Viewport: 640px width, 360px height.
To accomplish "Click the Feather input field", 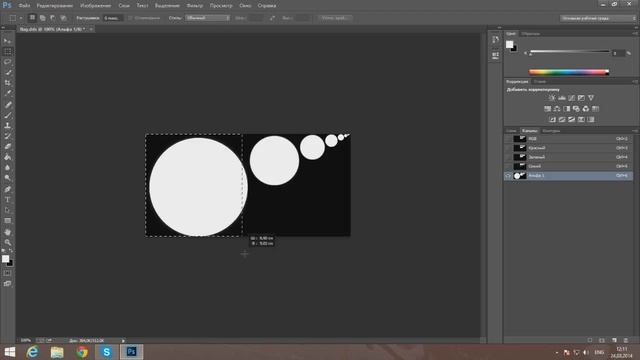I will (112, 18).
